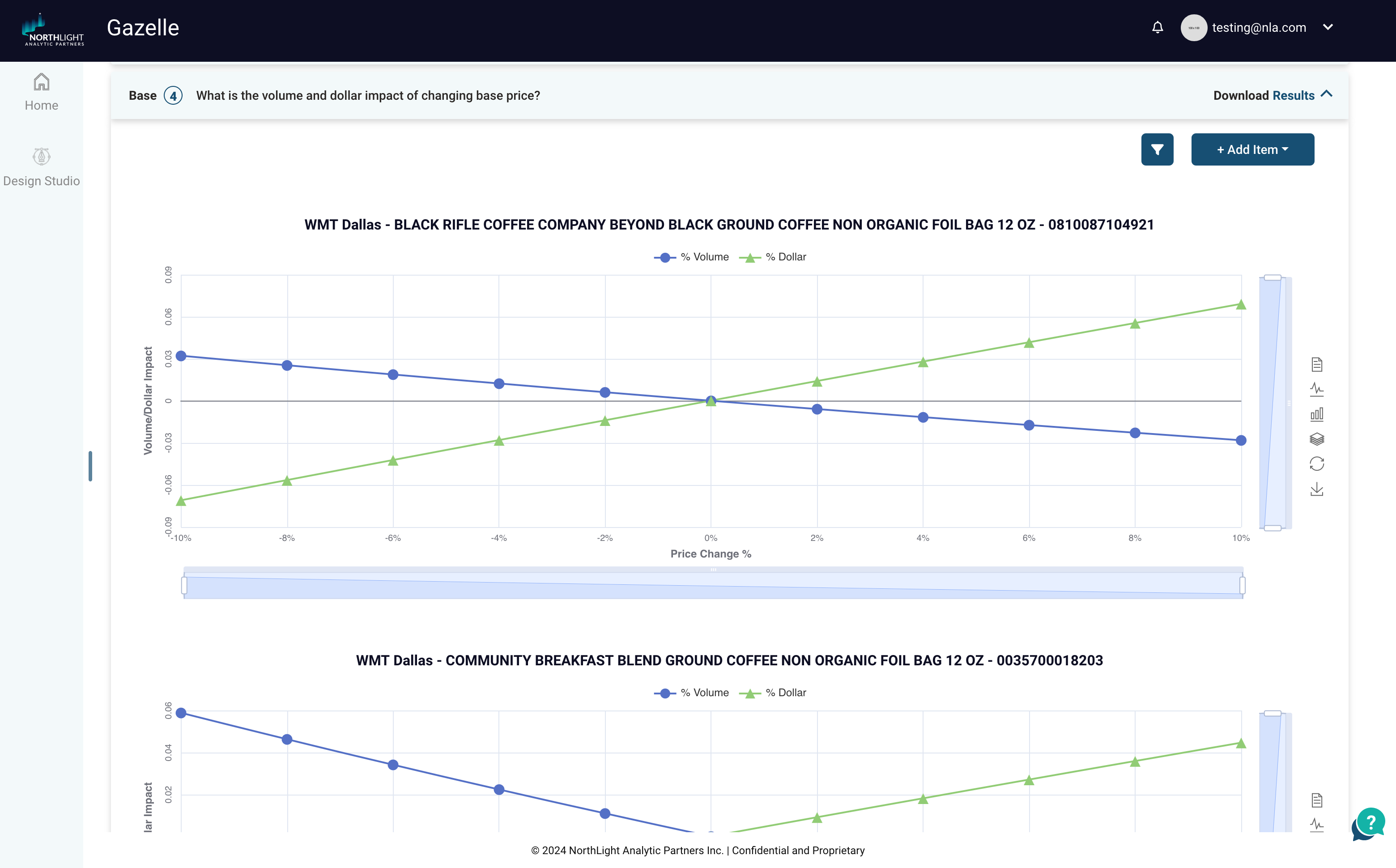Open the help chat bubble

[1370, 824]
